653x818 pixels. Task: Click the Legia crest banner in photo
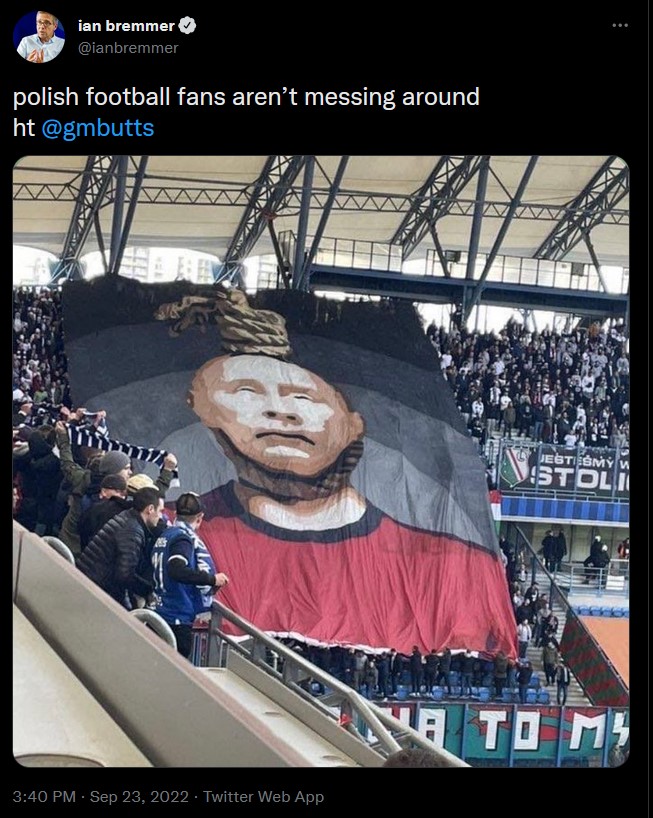(514, 466)
